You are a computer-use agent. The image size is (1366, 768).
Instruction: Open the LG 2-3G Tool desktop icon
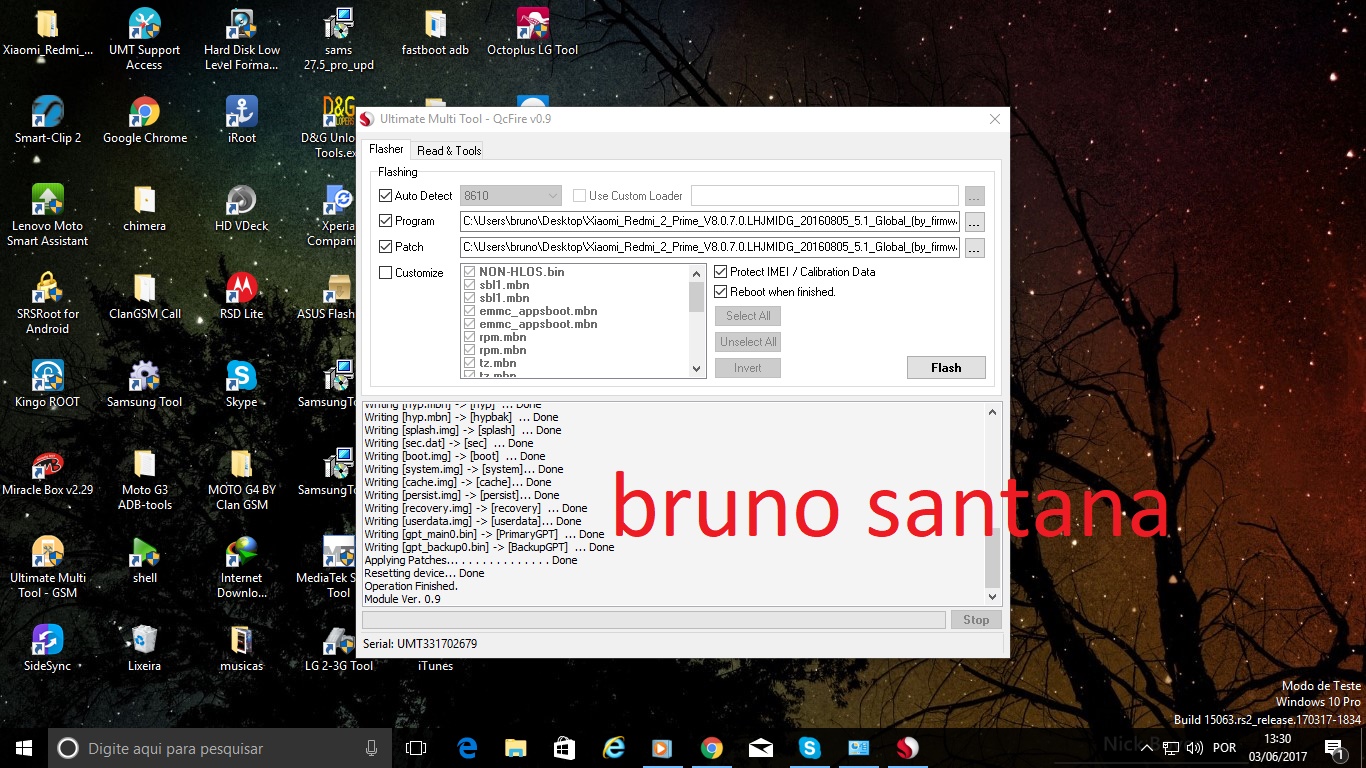pos(339,648)
